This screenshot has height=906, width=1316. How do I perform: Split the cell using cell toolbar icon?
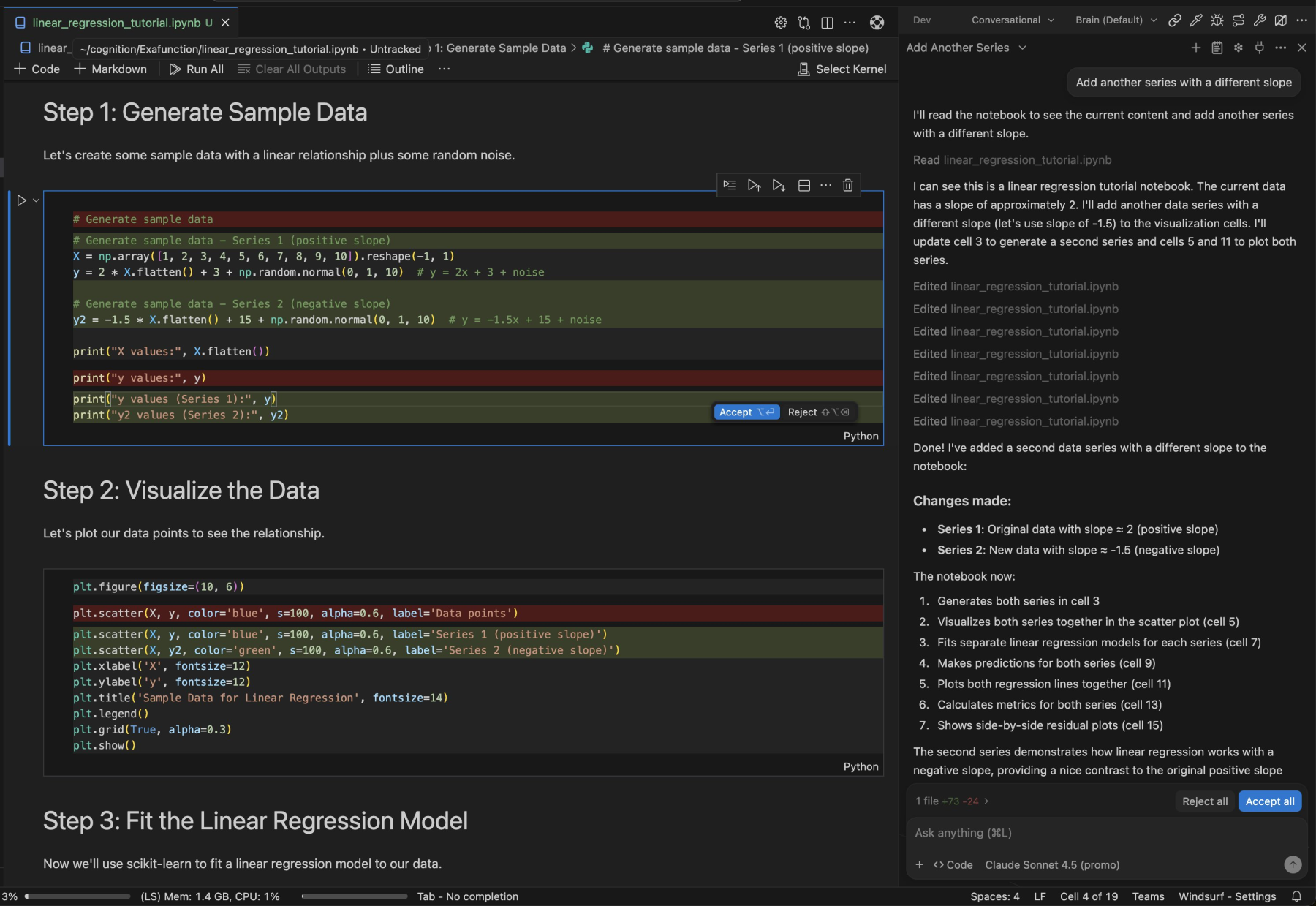pos(803,185)
